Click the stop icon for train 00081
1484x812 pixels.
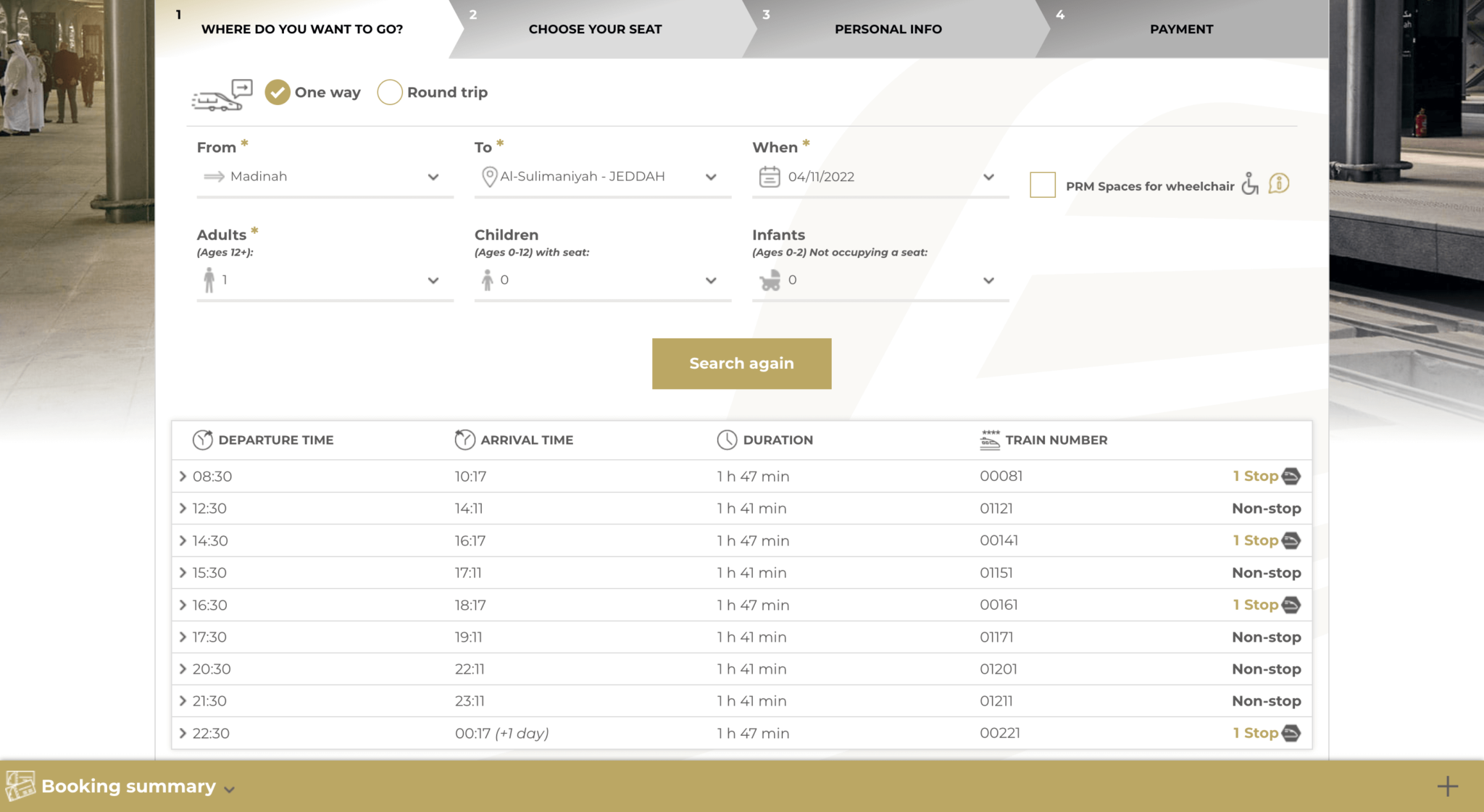pyautogui.click(x=1291, y=477)
